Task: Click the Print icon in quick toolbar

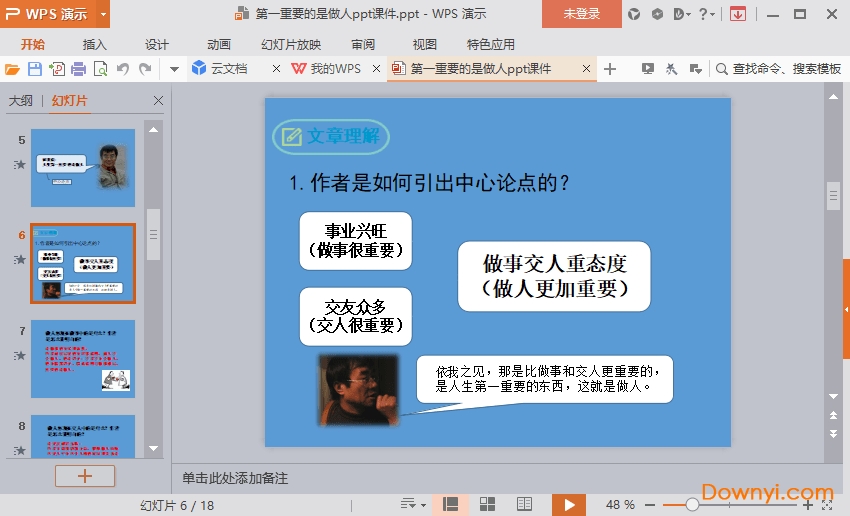Action: [79, 69]
